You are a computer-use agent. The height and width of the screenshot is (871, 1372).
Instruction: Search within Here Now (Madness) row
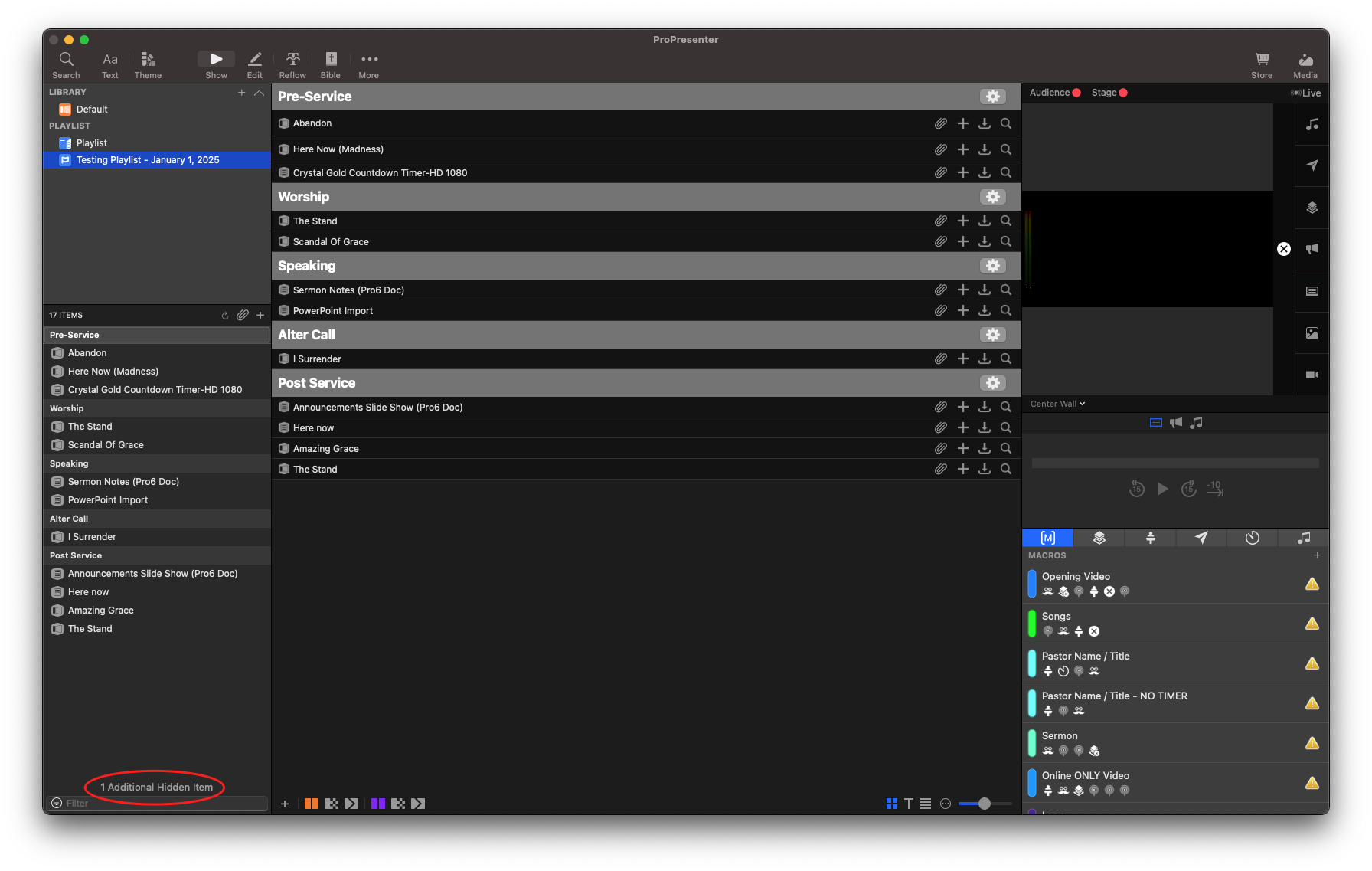pyautogui.click(x=1006, y=149)
